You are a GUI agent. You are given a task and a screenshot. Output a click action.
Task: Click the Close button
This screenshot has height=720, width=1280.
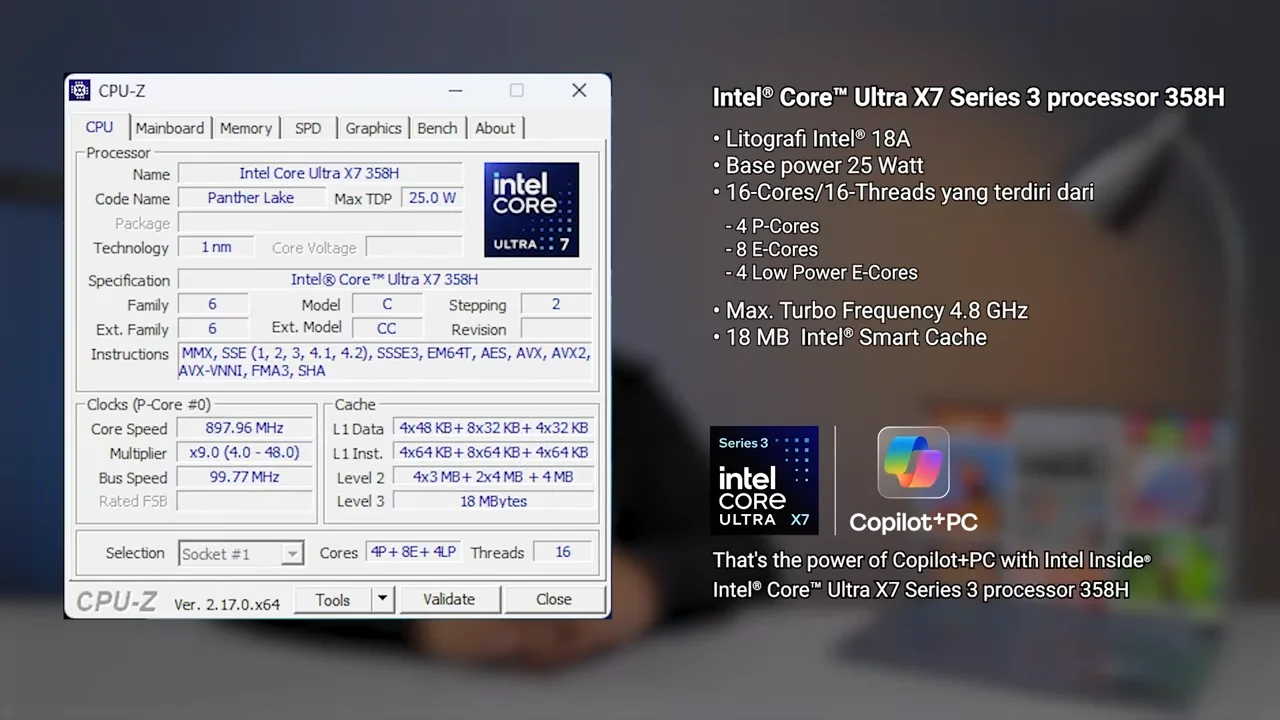554,599
